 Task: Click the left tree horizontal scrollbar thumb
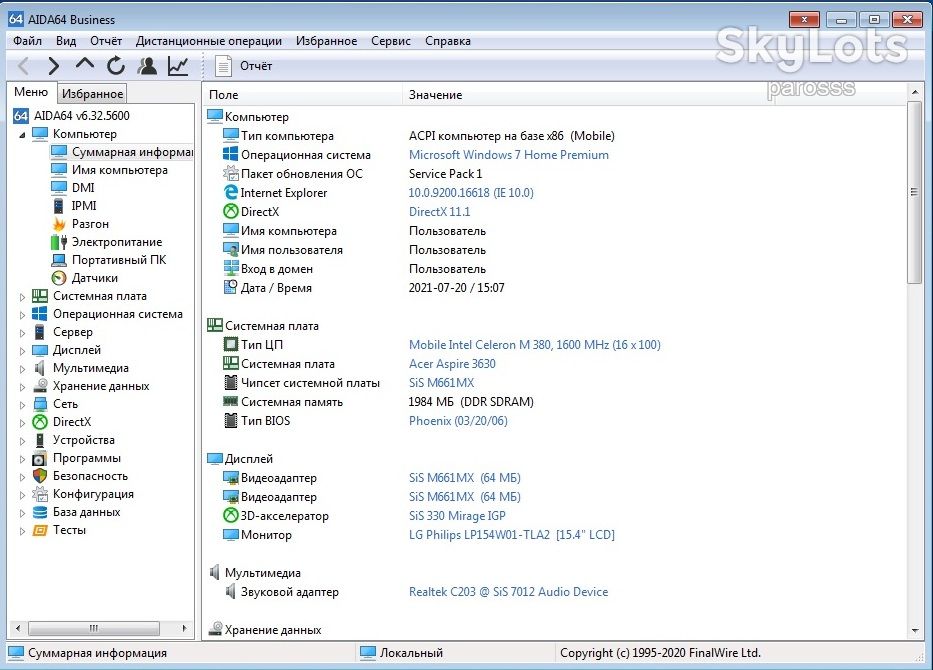(93, 628)
